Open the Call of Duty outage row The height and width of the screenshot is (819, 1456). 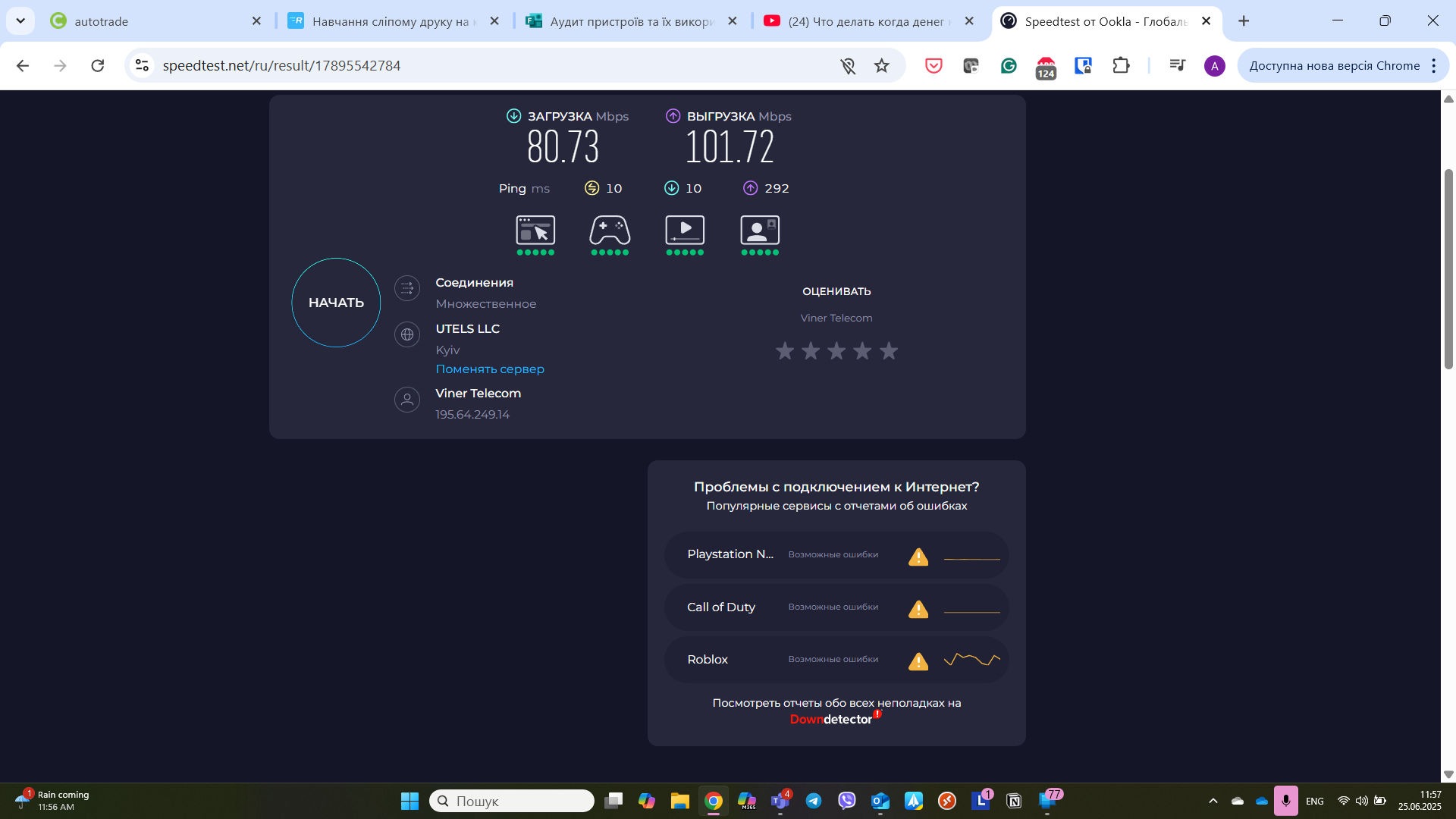836,607
